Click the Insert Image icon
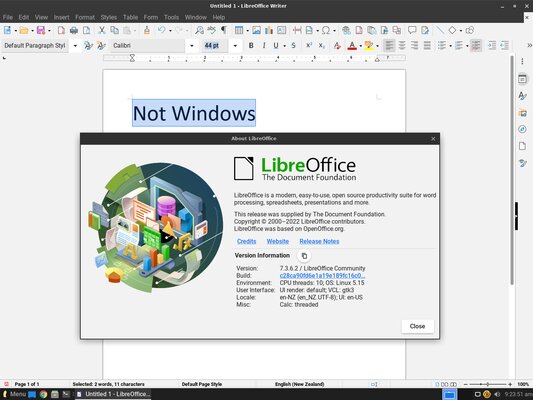Viewport: 533px width, 400px height. tap(256, 30)
